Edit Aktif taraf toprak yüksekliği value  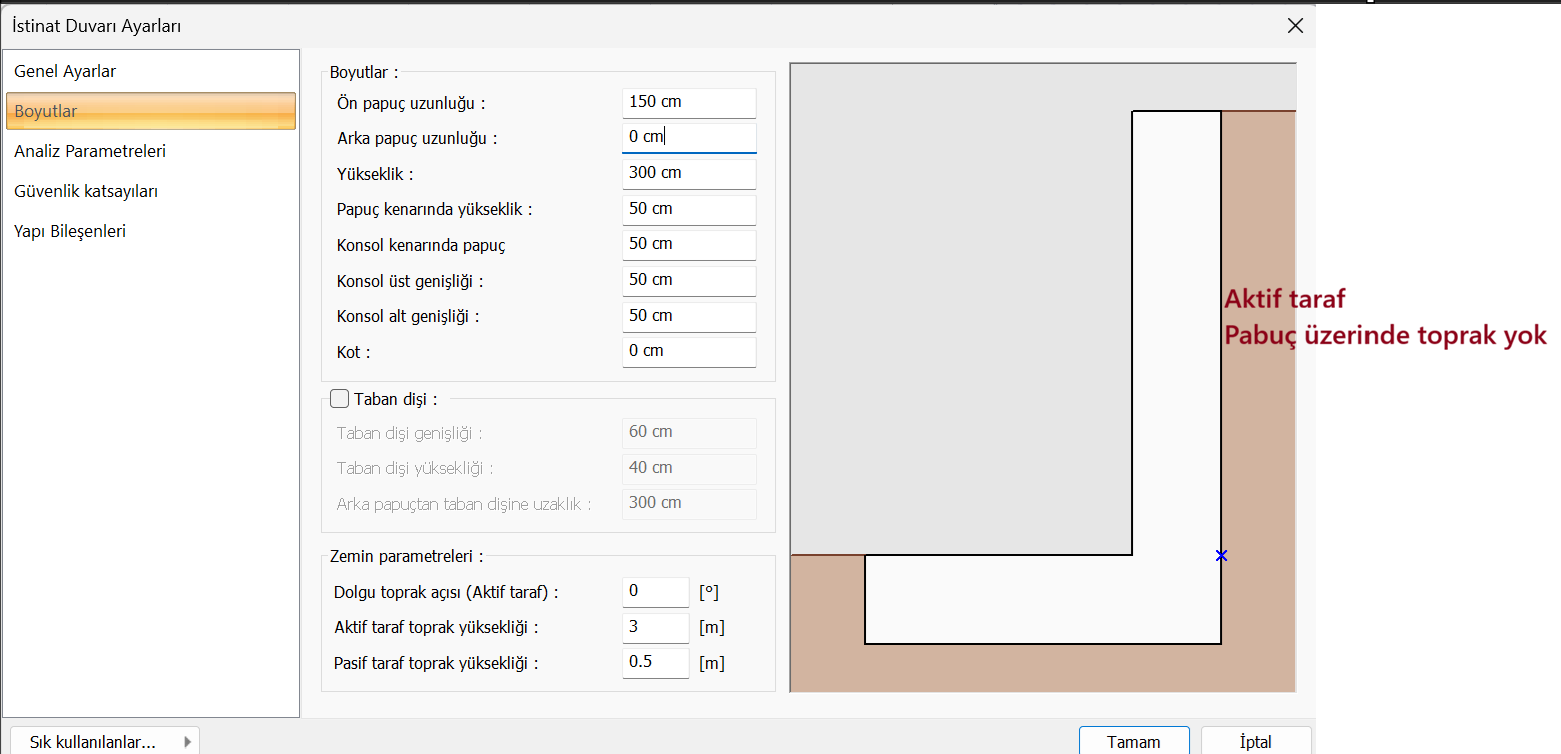656,628
